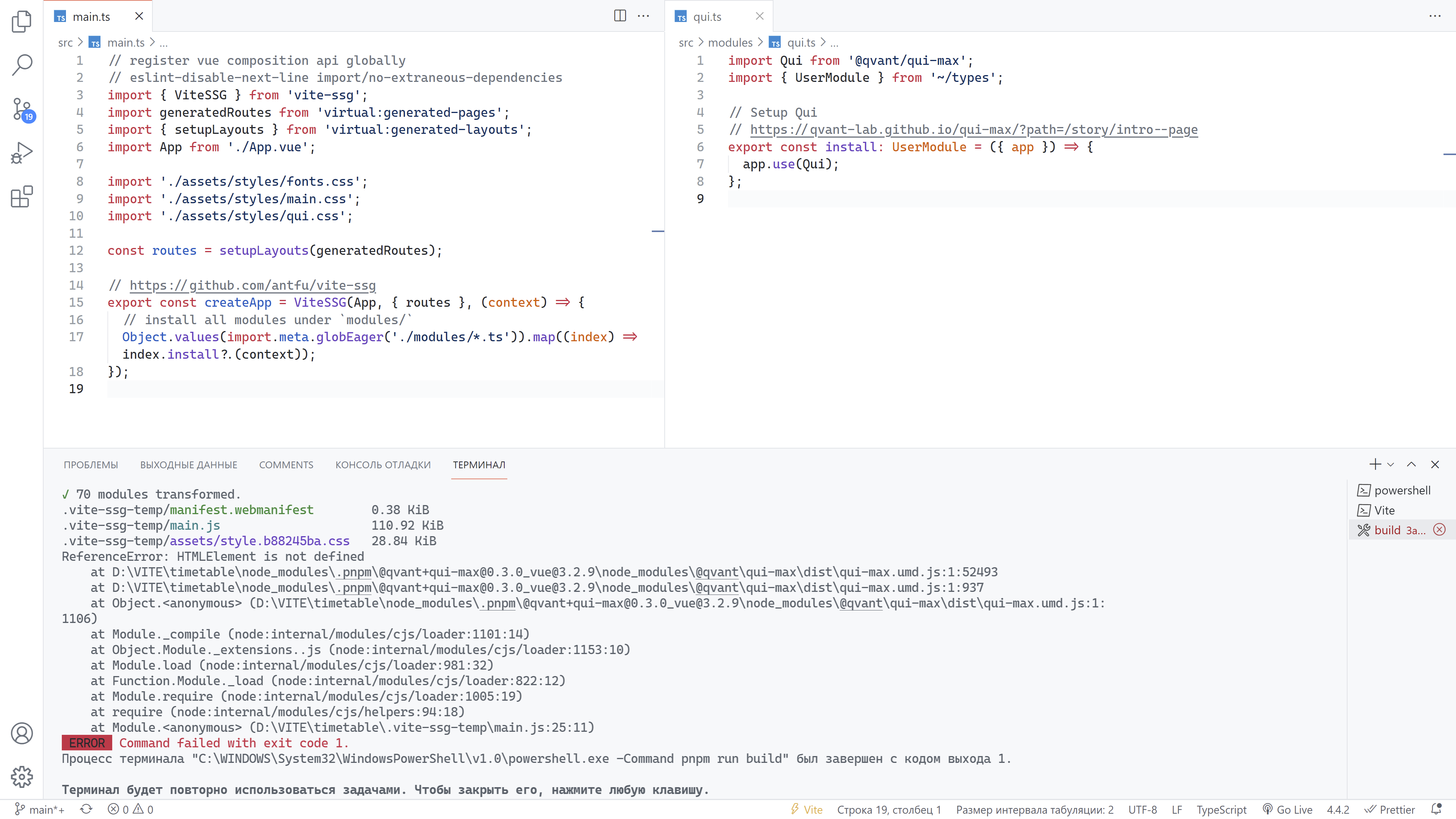Maximize the panel with the chevron
This screenshot has height=819, width=1456.
click(1411, 464)
